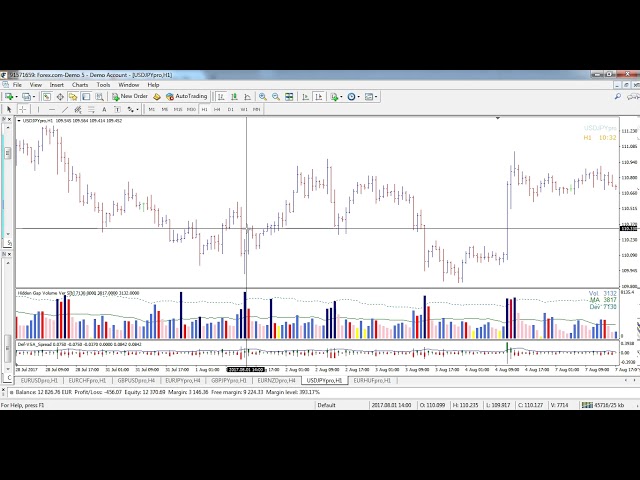
Task: Open the Charts menu
Action: click(x=79, y=85)
